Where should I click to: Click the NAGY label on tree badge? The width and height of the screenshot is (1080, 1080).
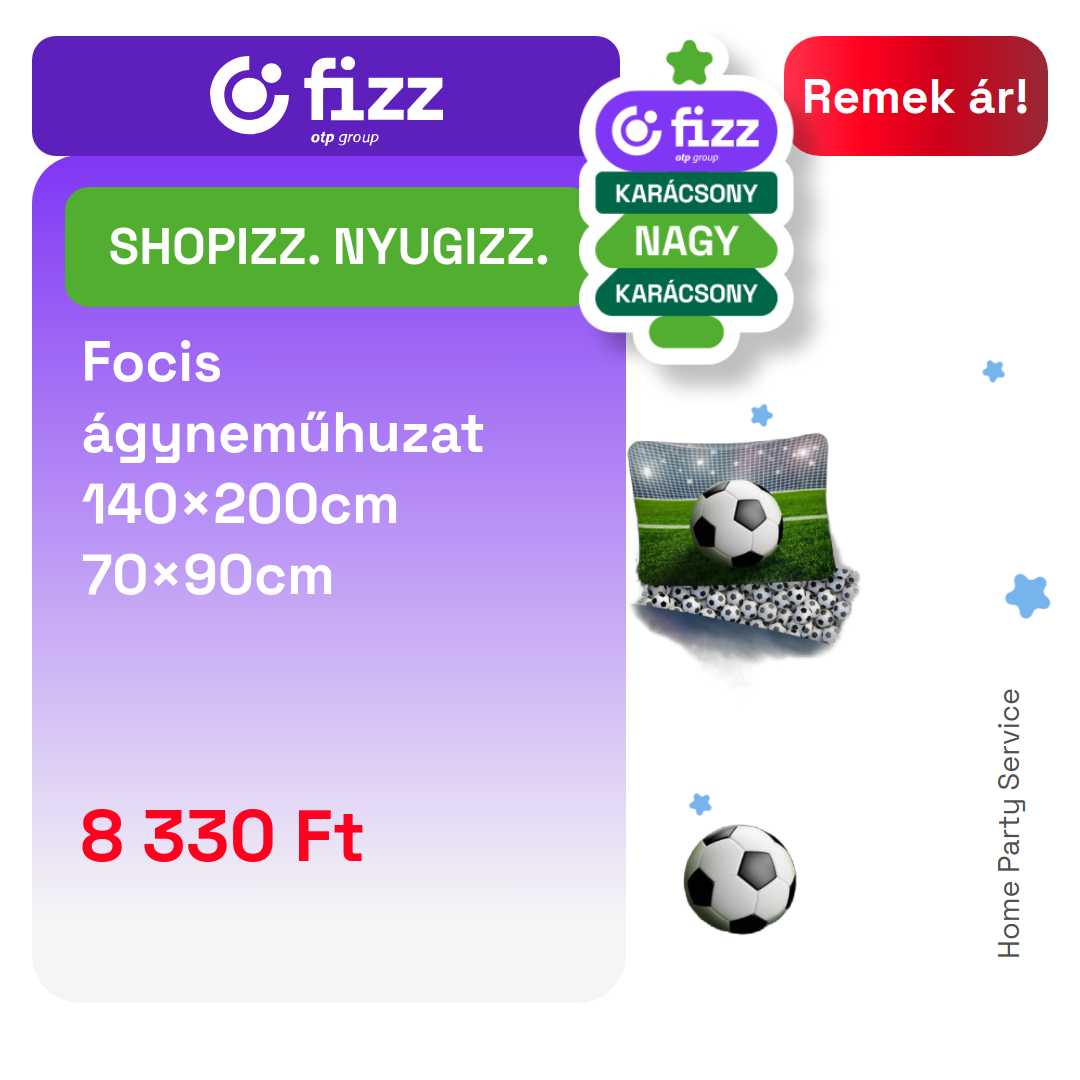click(x=686, y=241)
